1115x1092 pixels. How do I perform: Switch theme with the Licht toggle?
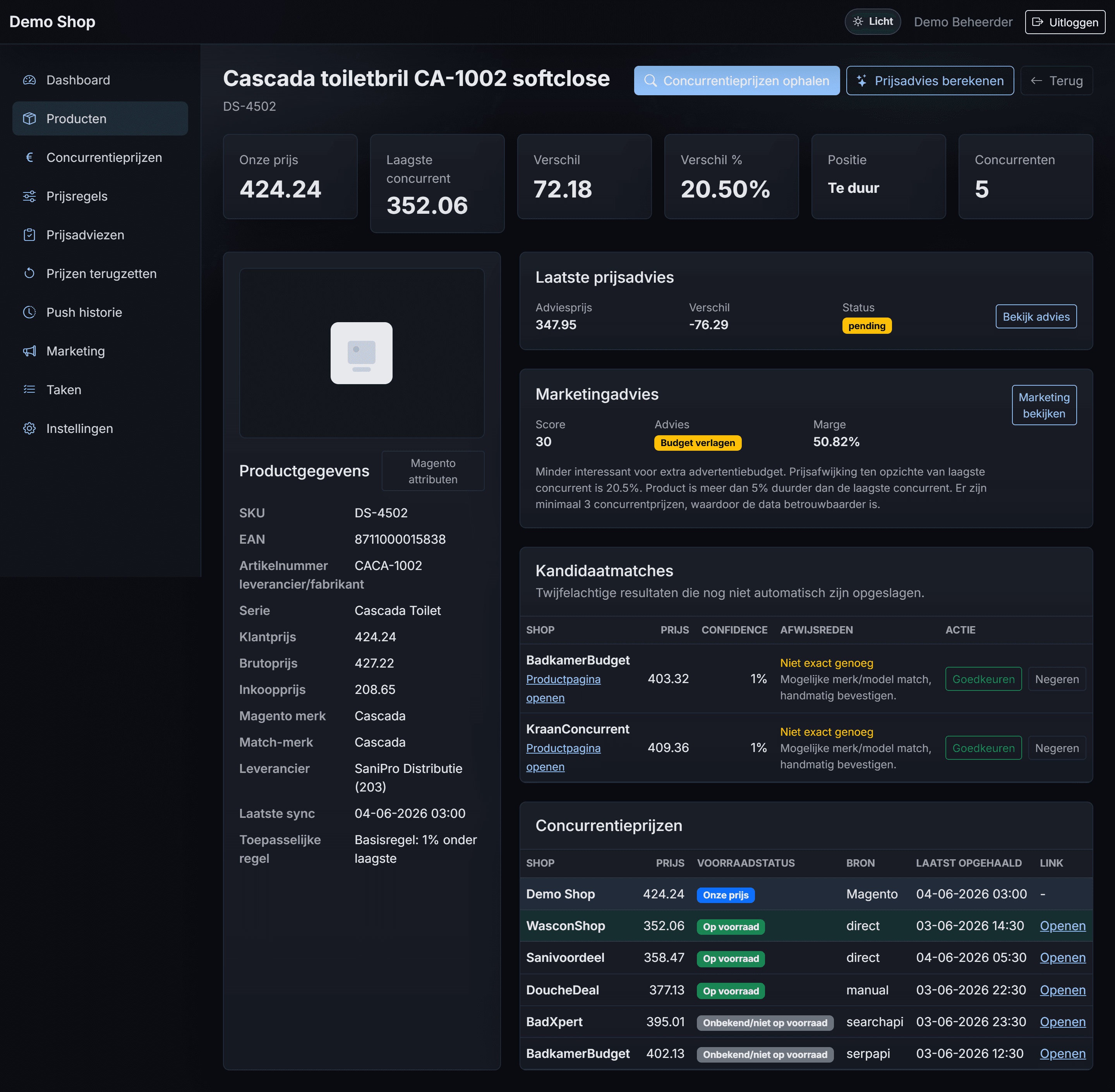pos(873,22)
